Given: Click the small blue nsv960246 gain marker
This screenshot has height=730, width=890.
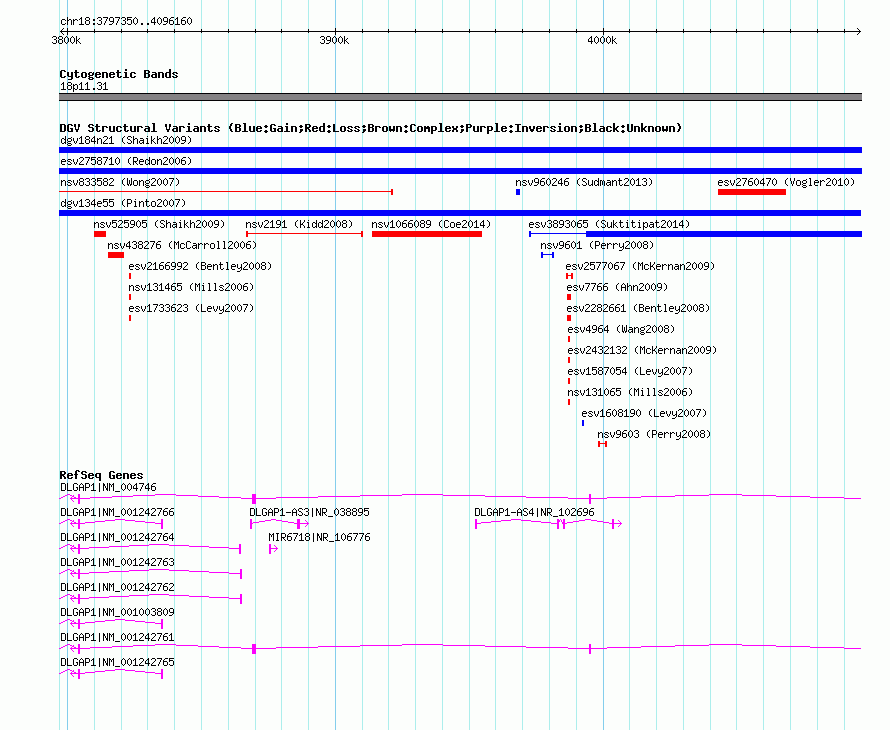Looking at the screenshot, I should point(518,192).
